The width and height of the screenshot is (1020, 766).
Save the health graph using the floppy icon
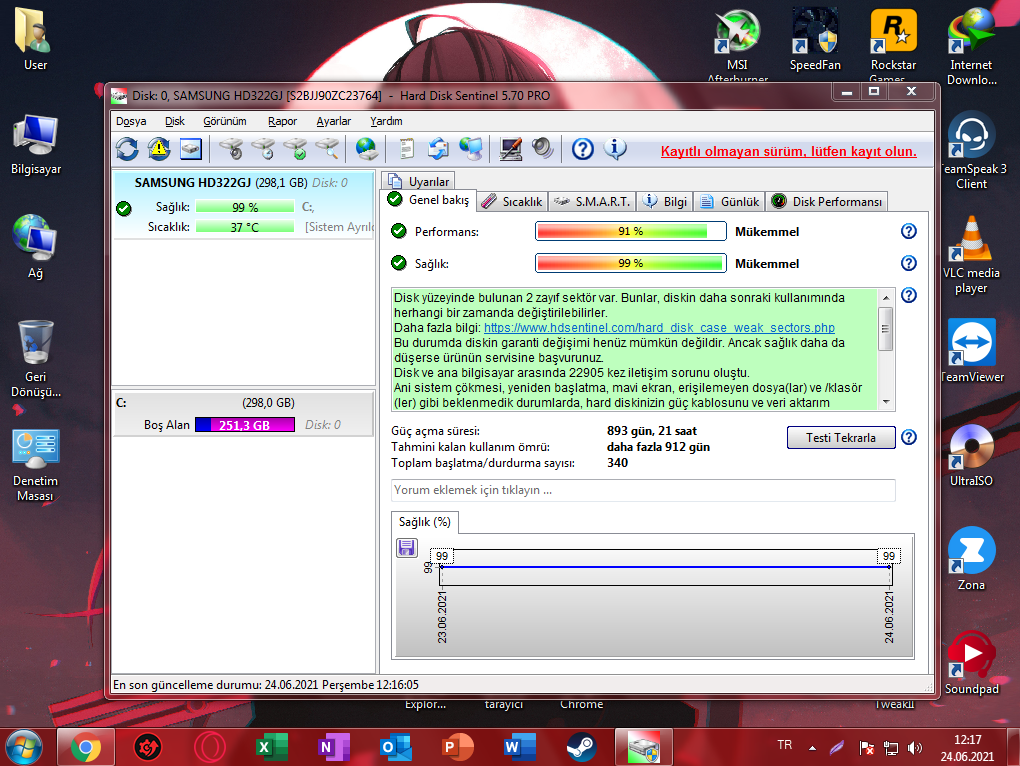(406, 548)
